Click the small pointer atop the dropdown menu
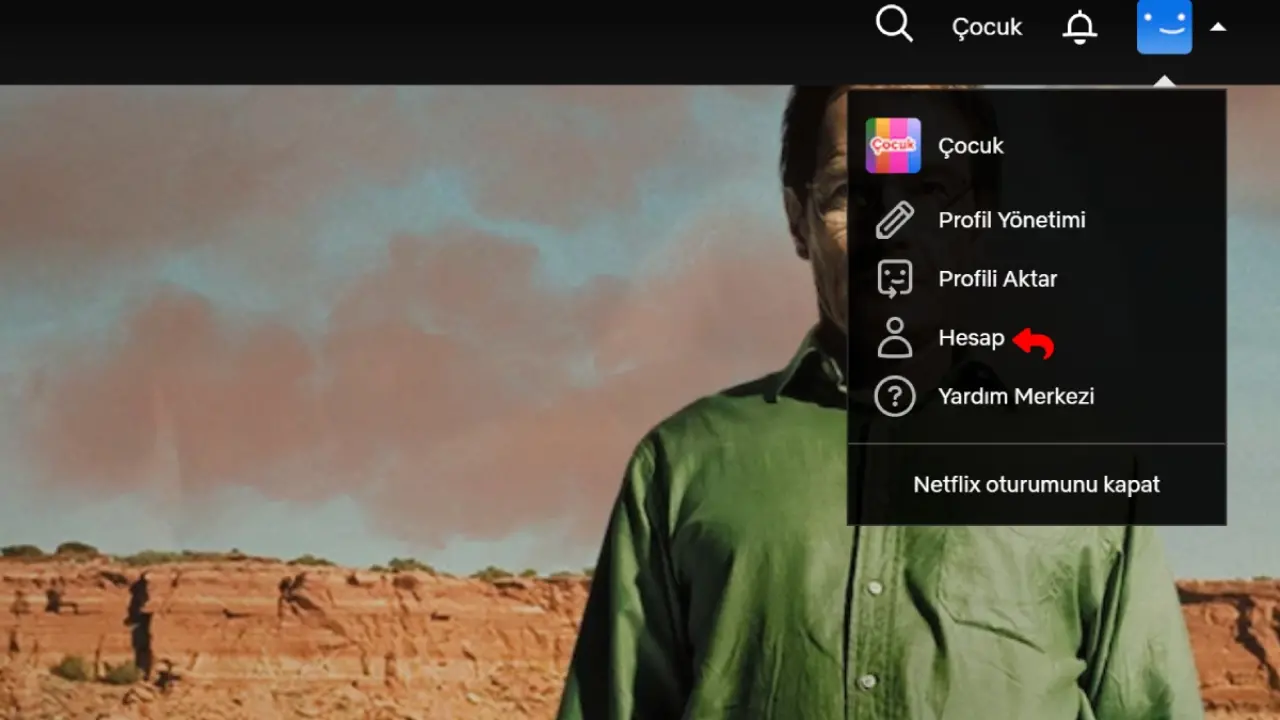The image size is (1280, 720). tap(1164, 82)
